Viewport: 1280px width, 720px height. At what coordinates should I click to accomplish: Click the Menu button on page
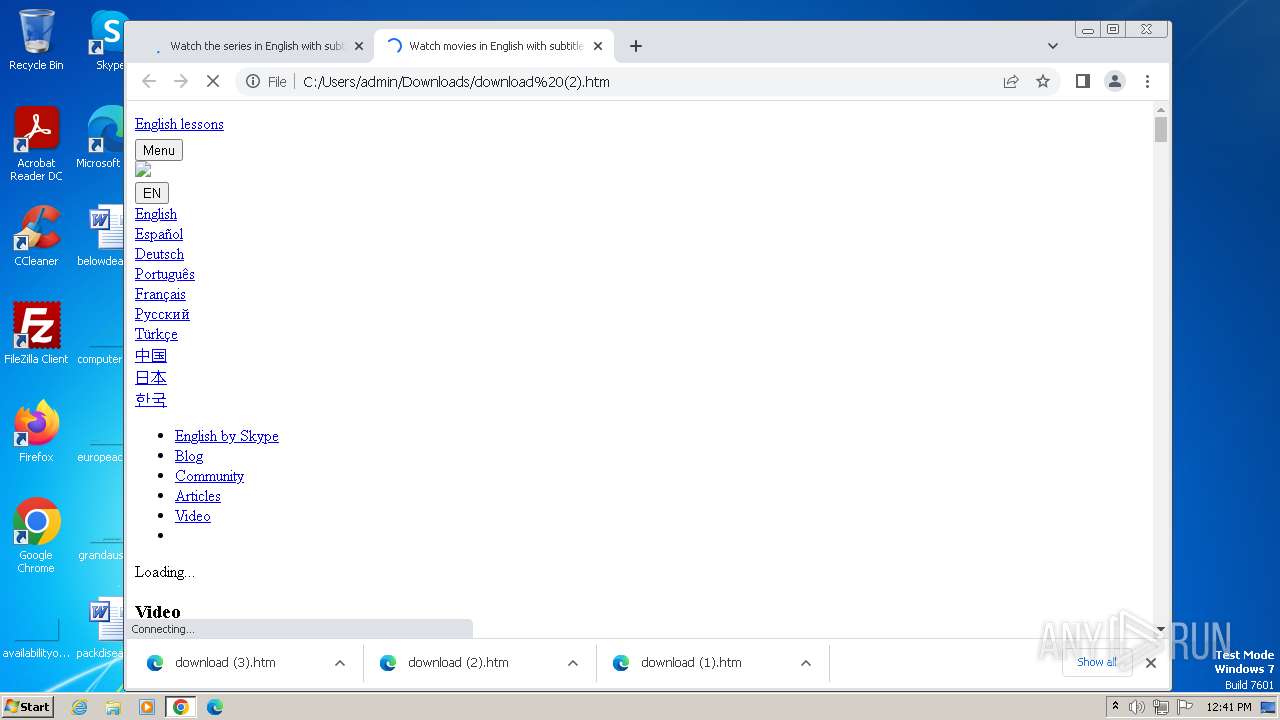(x=159, y=150)
